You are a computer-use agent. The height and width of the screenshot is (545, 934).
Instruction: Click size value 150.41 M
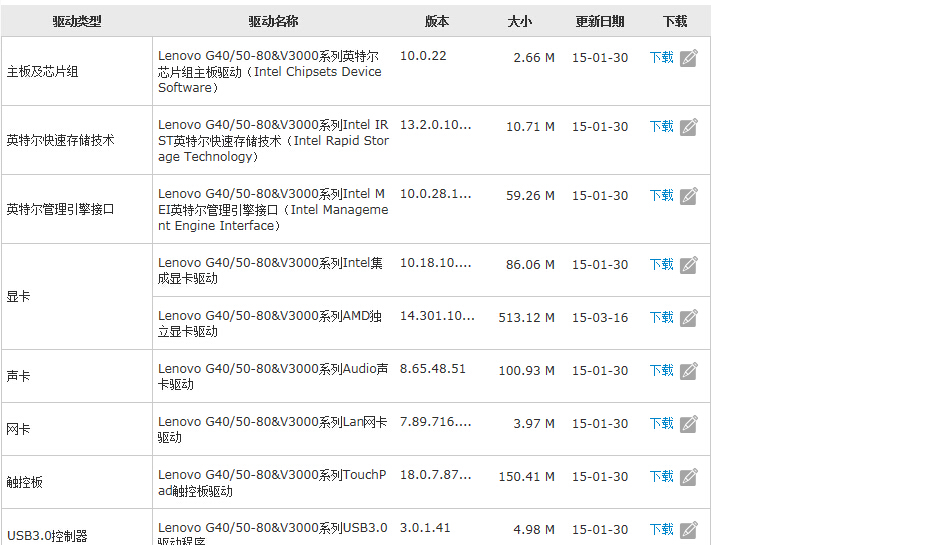coord(527,477)
